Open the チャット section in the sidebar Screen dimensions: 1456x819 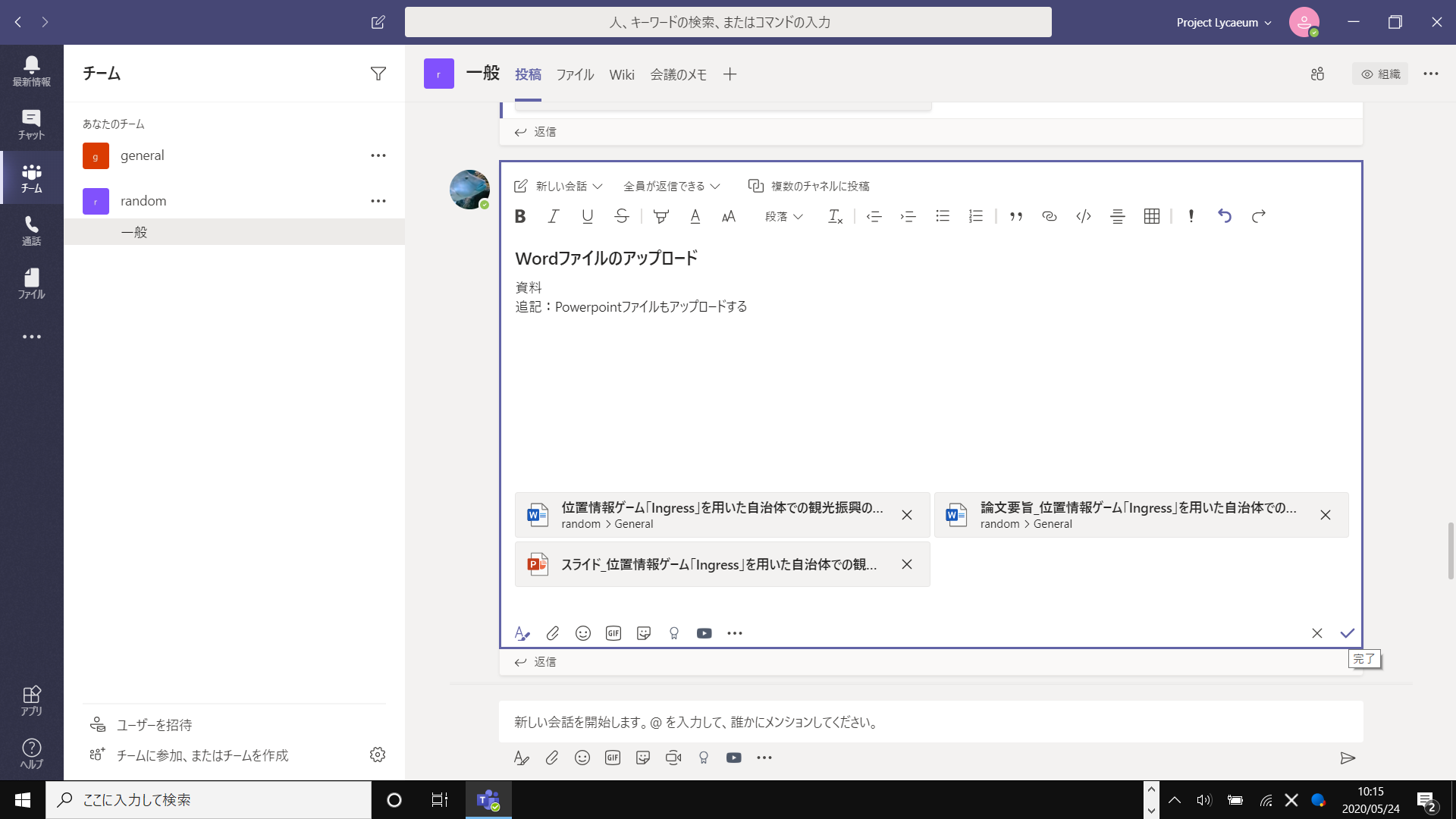(x=31, y=124)
